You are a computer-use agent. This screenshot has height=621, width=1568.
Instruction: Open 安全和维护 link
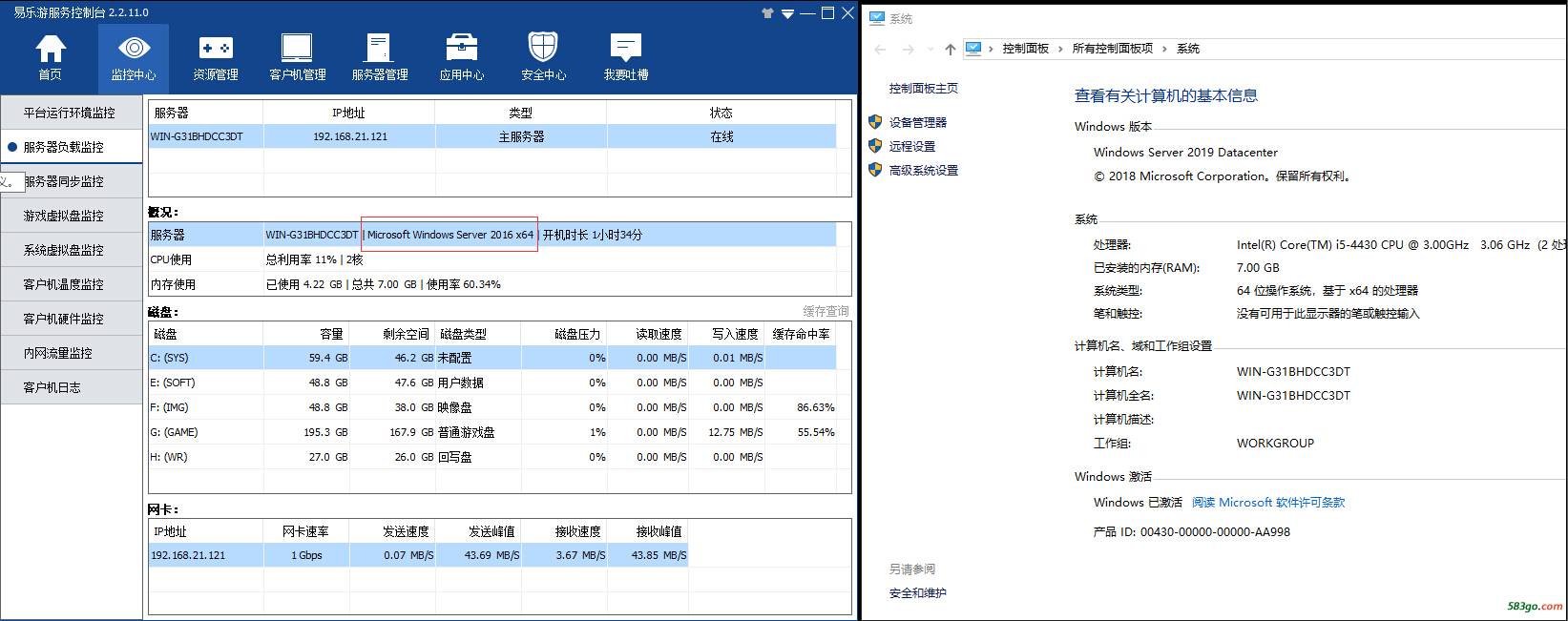pyautogui.click(x=918, y=593)
